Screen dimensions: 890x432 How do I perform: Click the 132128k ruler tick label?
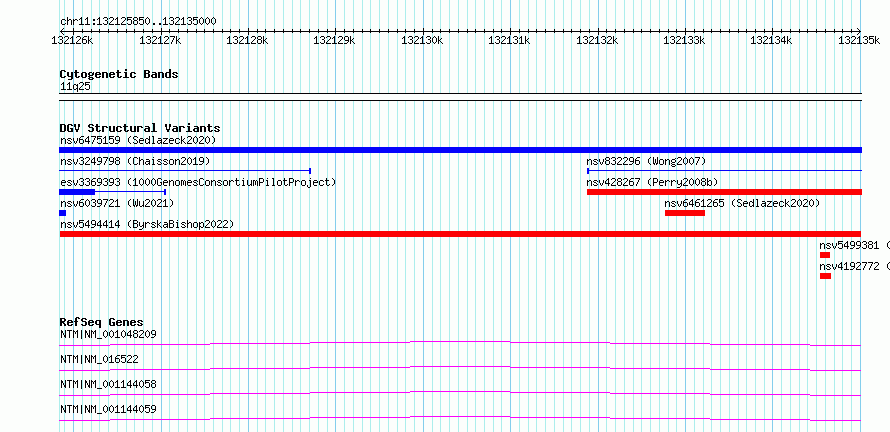247,40
